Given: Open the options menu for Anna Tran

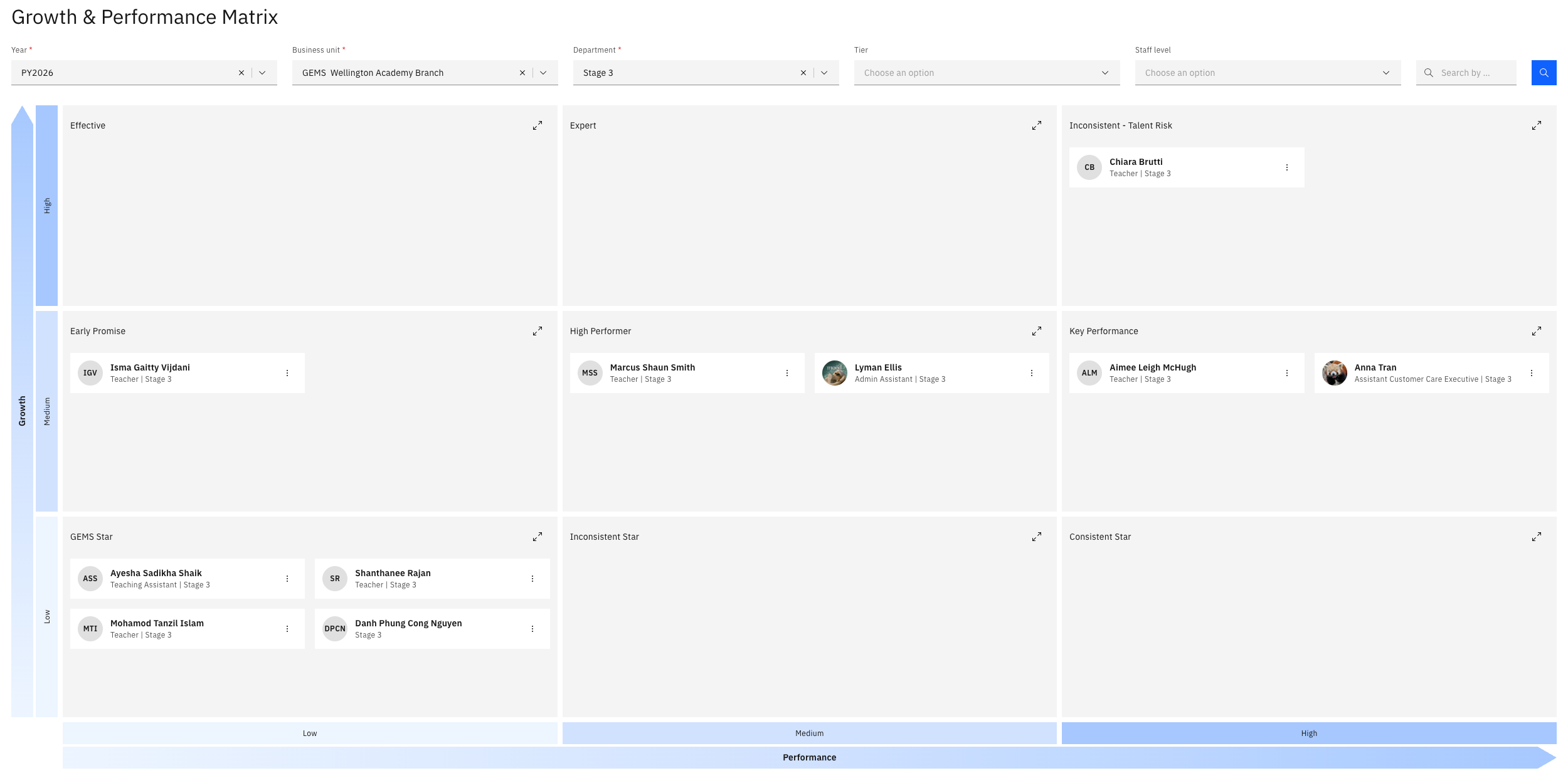Looking at the screenshot, I should coord(1532,373).
